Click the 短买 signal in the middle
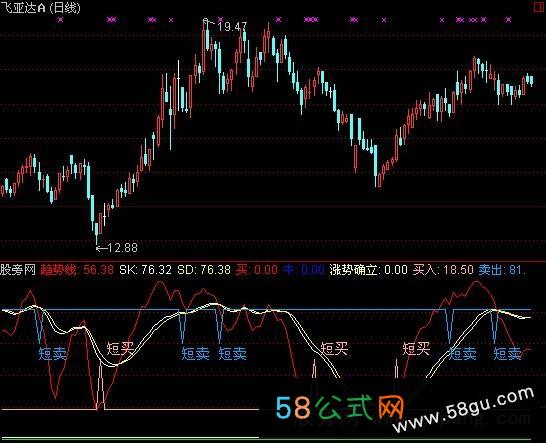 334,348
